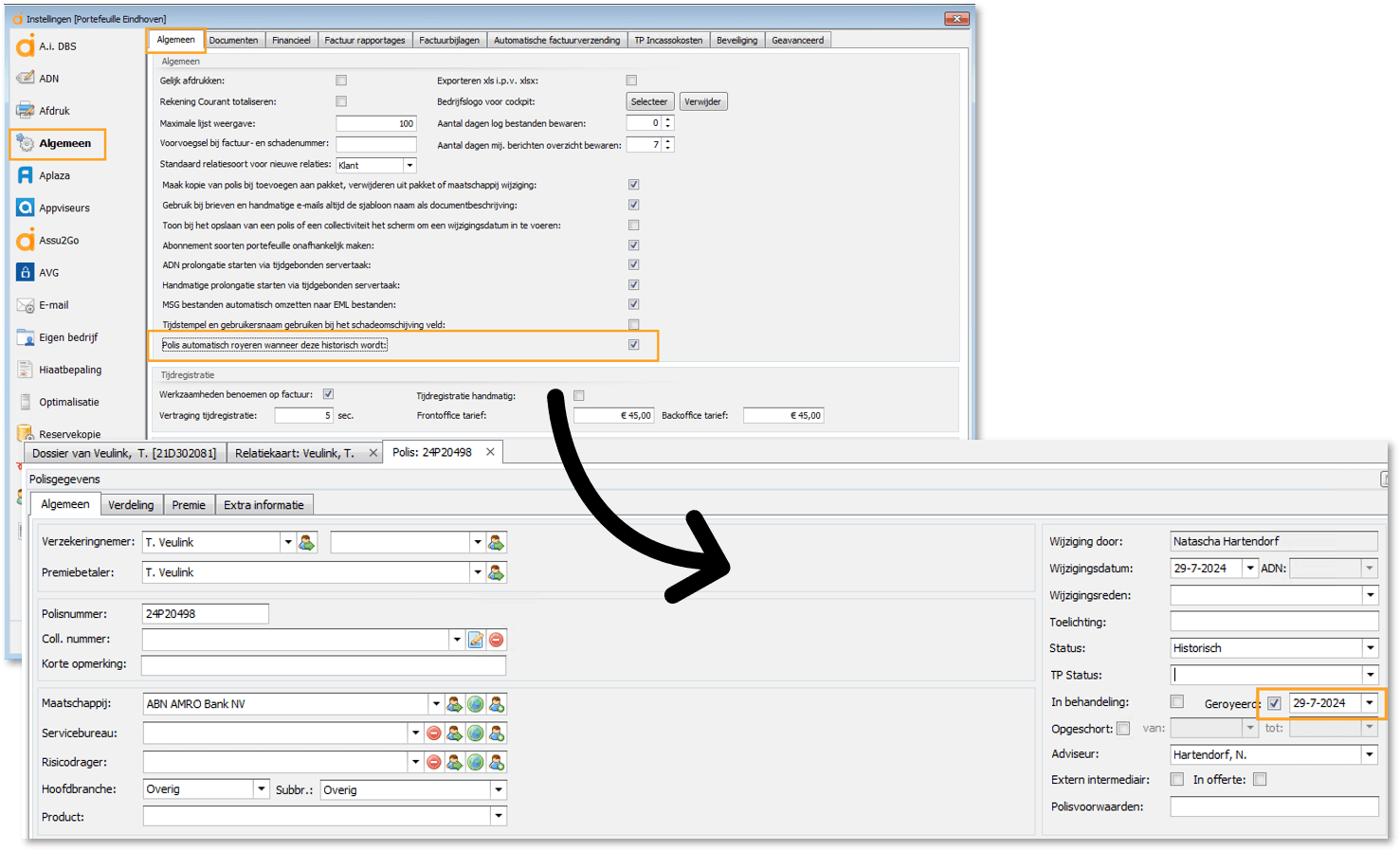Toggle ADN prolongatie starten via tijdgebonden servertaak

point(634,265)
